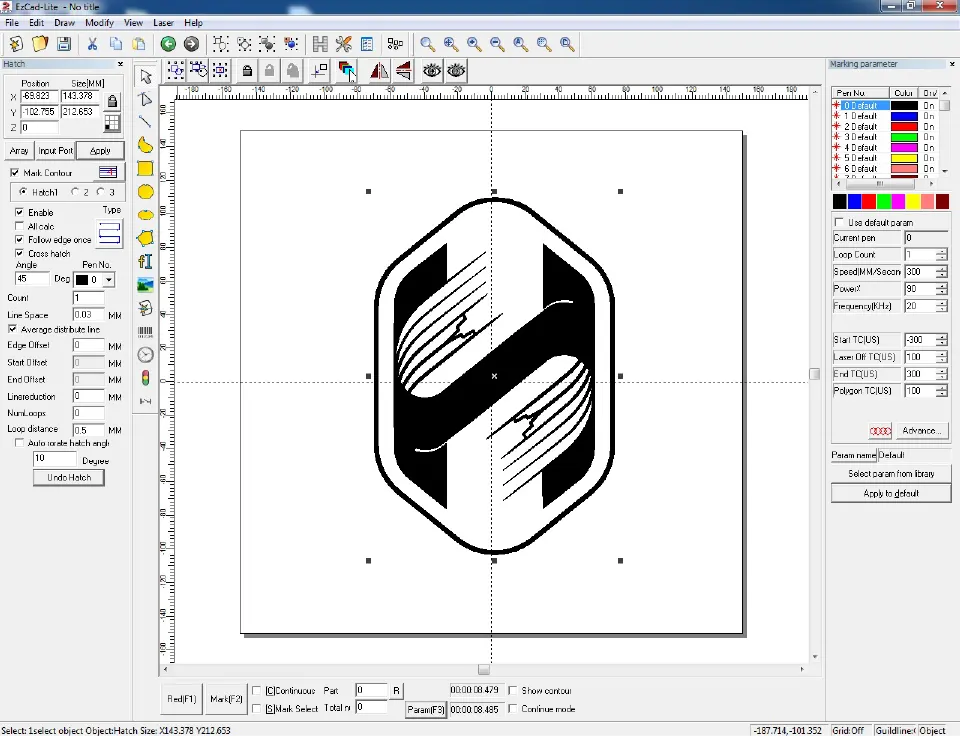960x736 pixels.
Task: Open a file with the folder icon
Action: 40,44
